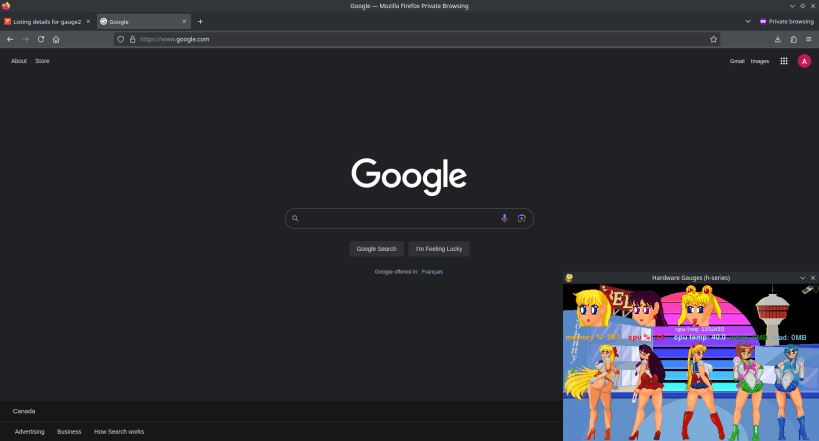Open the Firefox application menu
Viewport: 819px width, 441px height.
click(809, 39)
